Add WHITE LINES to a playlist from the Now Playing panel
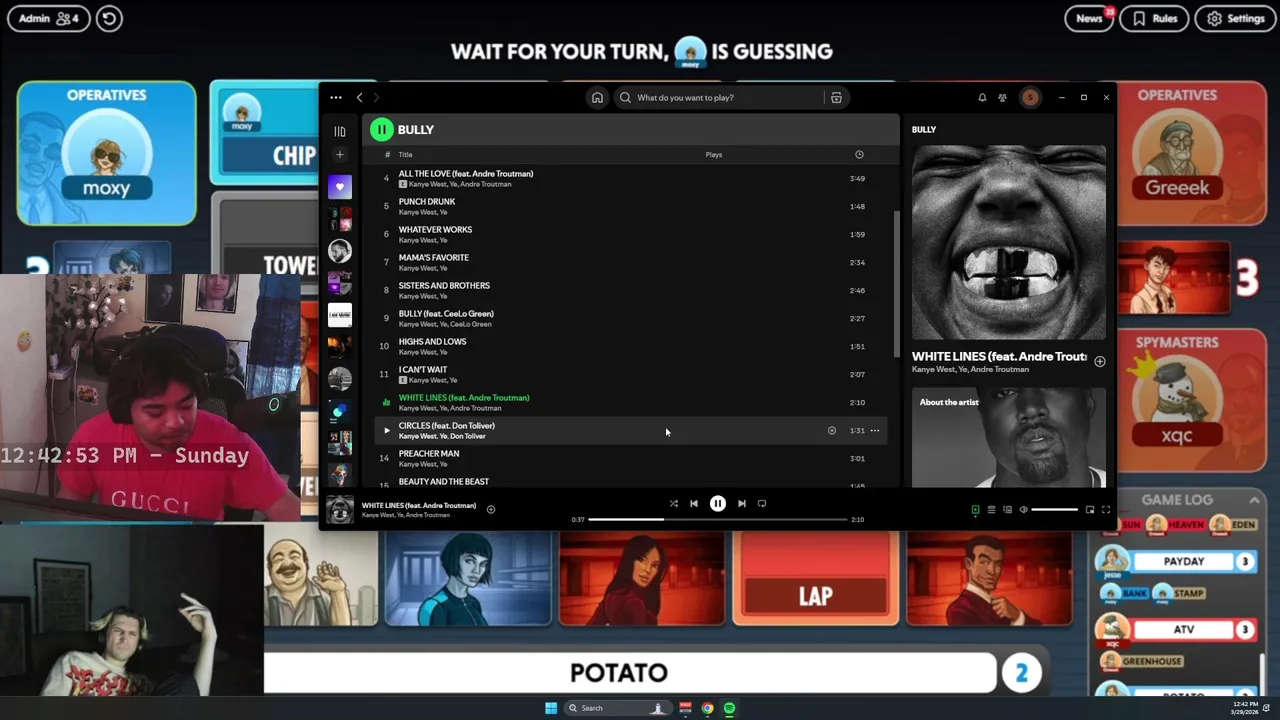Viewport: 1280px width, 720px height. [1100, 361]
